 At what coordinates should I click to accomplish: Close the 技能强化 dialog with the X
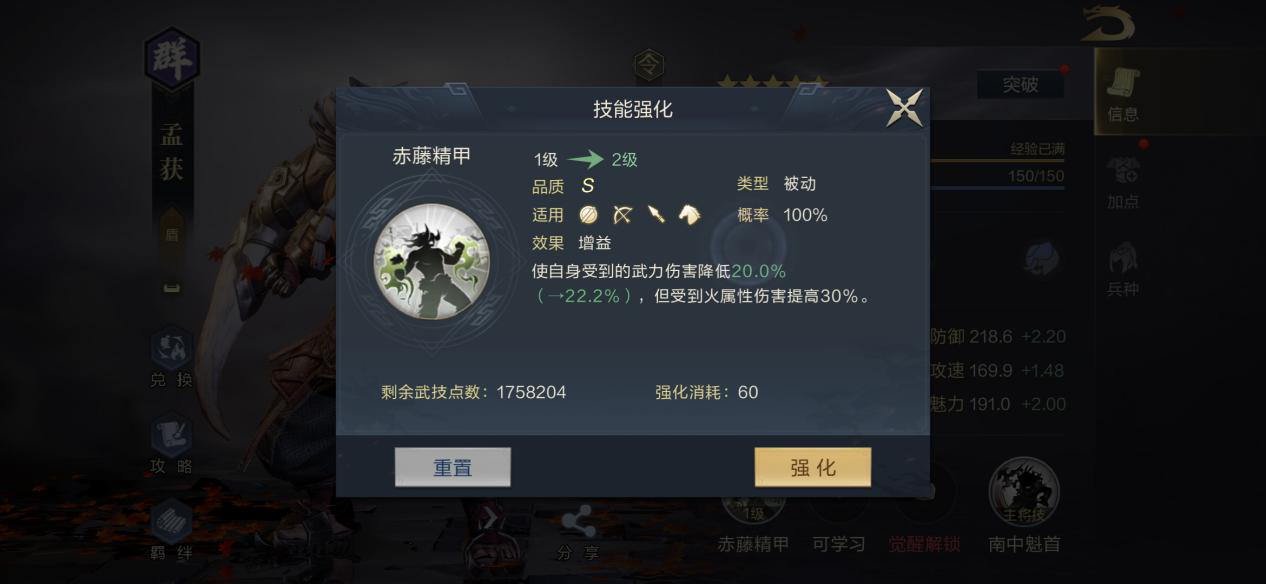point(905,108)
